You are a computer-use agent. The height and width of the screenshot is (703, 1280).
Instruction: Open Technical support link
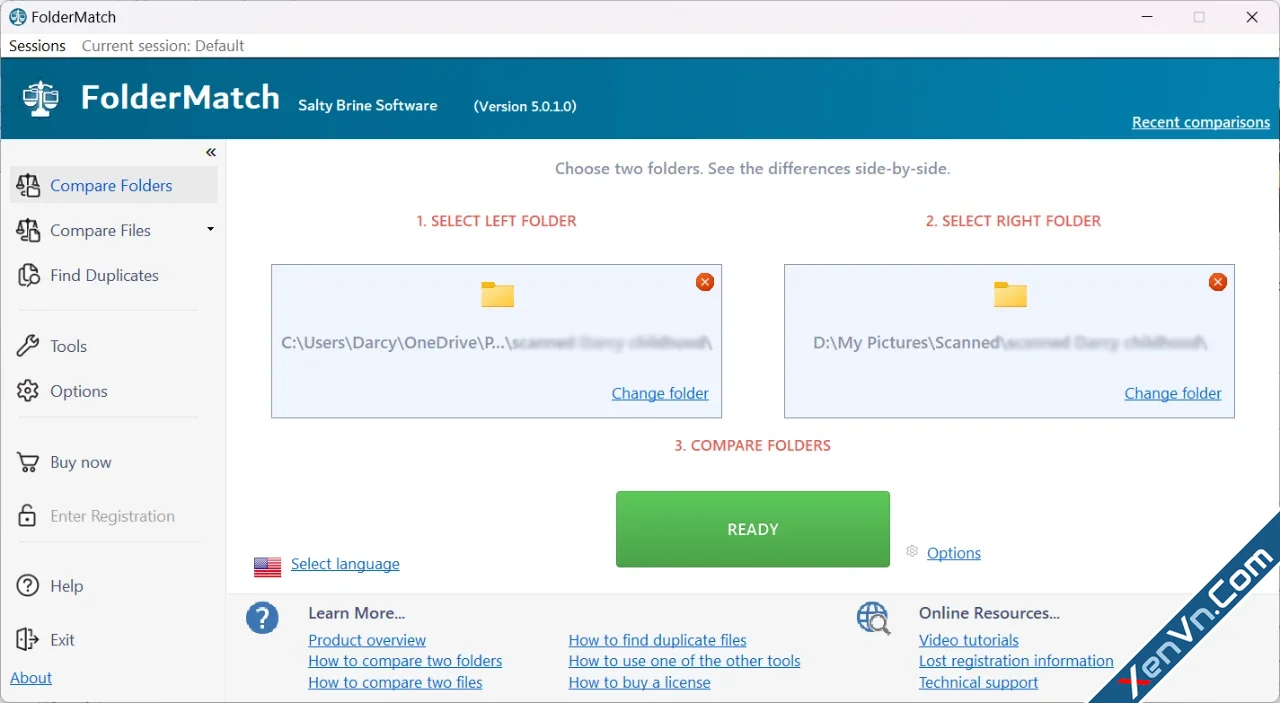point(978,682)
